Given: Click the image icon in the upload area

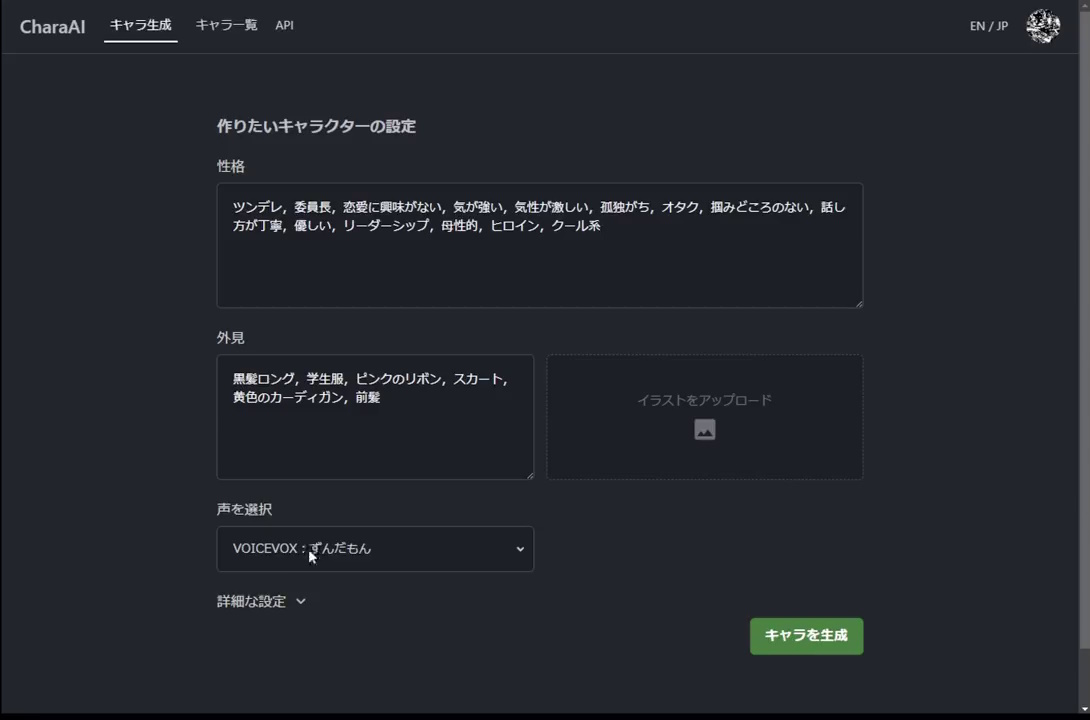Looking at the screenshot, I should pos(704,429).
